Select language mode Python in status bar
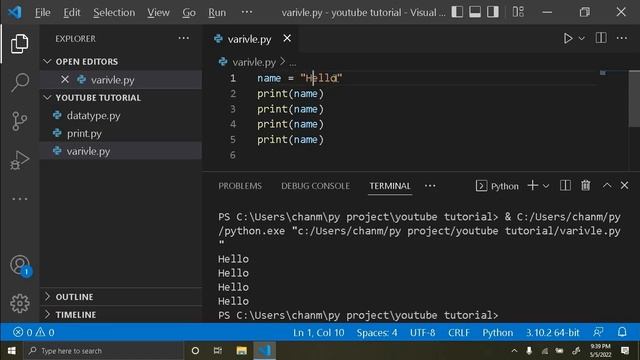 [498, 333]
